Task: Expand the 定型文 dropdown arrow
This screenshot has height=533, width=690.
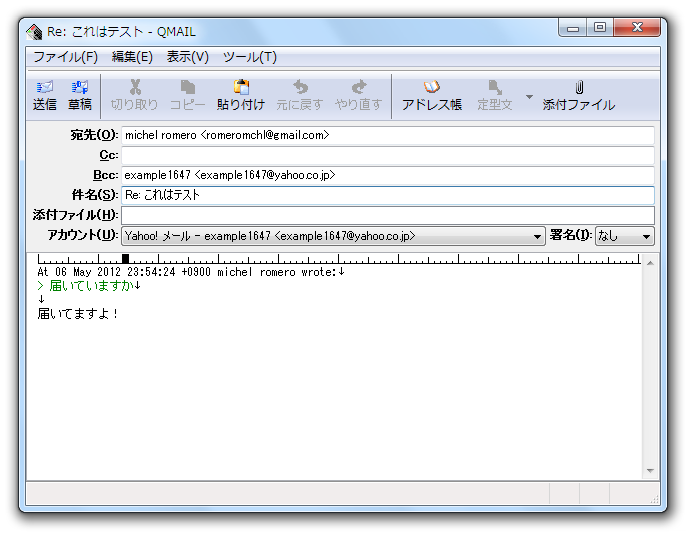Action: tap(529, 97)
